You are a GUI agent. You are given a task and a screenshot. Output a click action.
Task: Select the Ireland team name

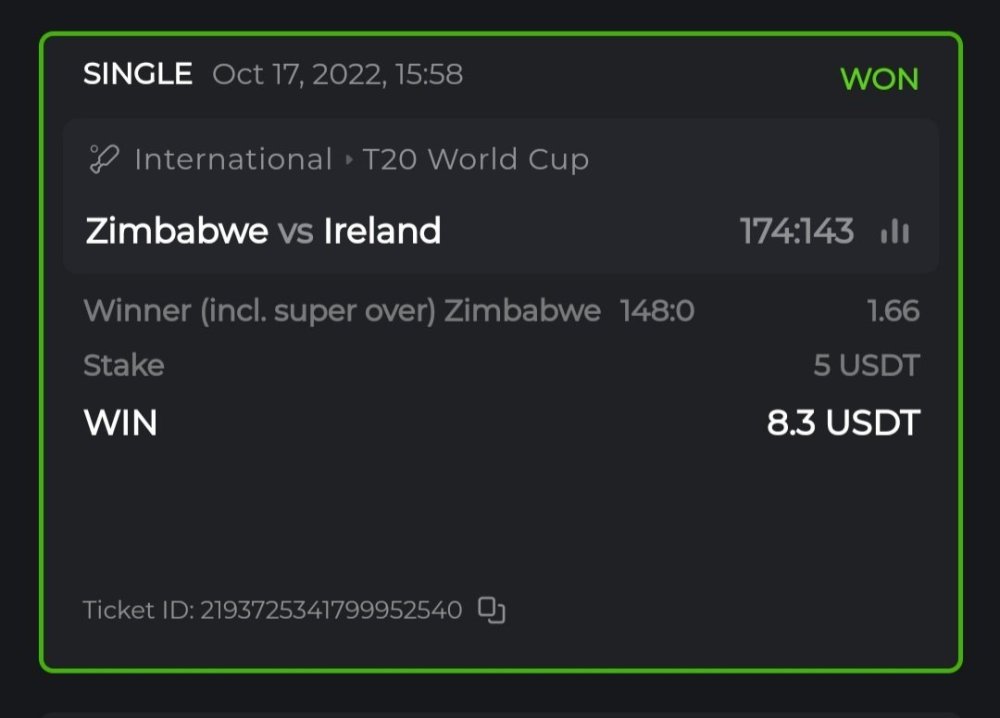coord(382,231)
